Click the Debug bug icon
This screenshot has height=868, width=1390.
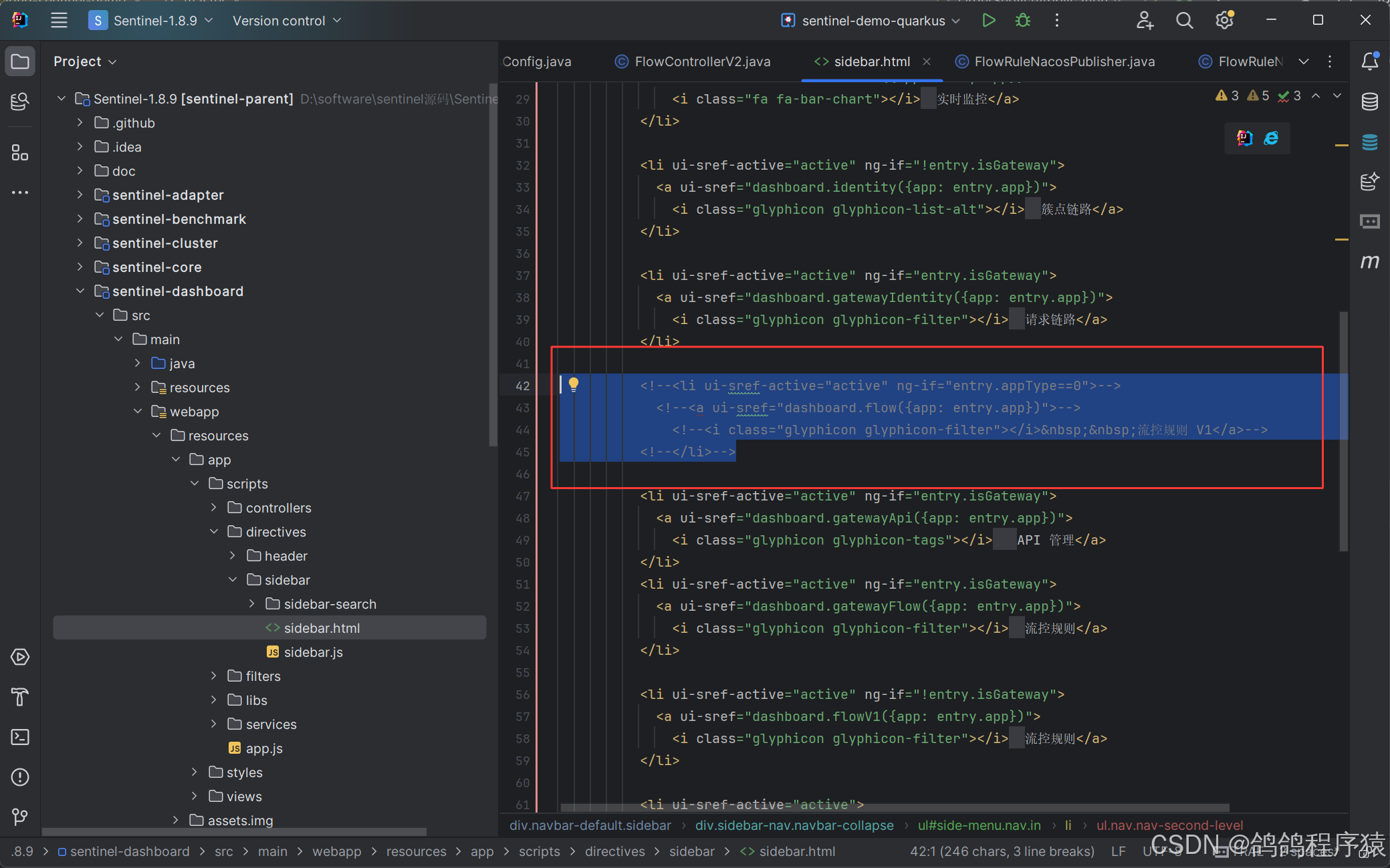coord(1022,21)
